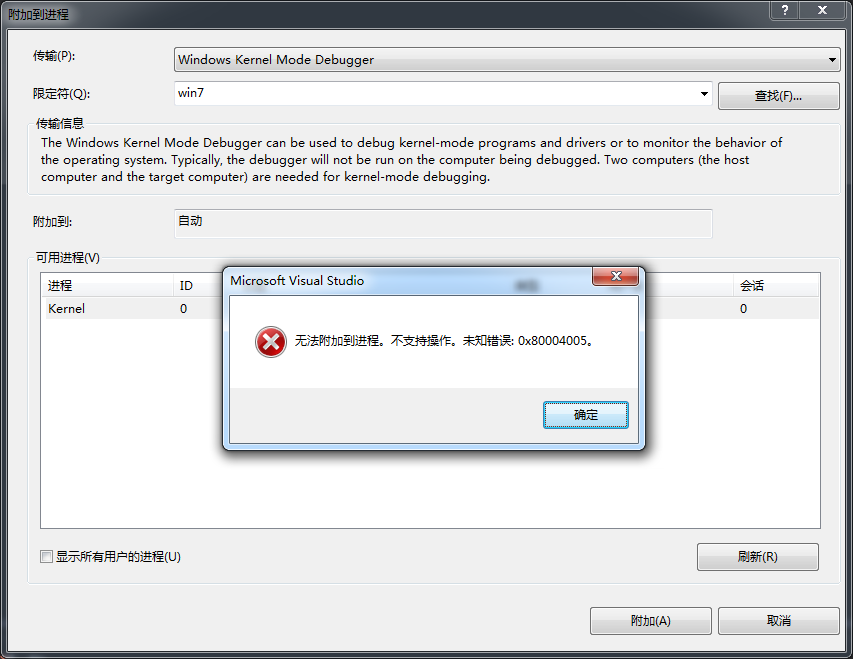Close the Attach to Process window

tap(823, 10)
